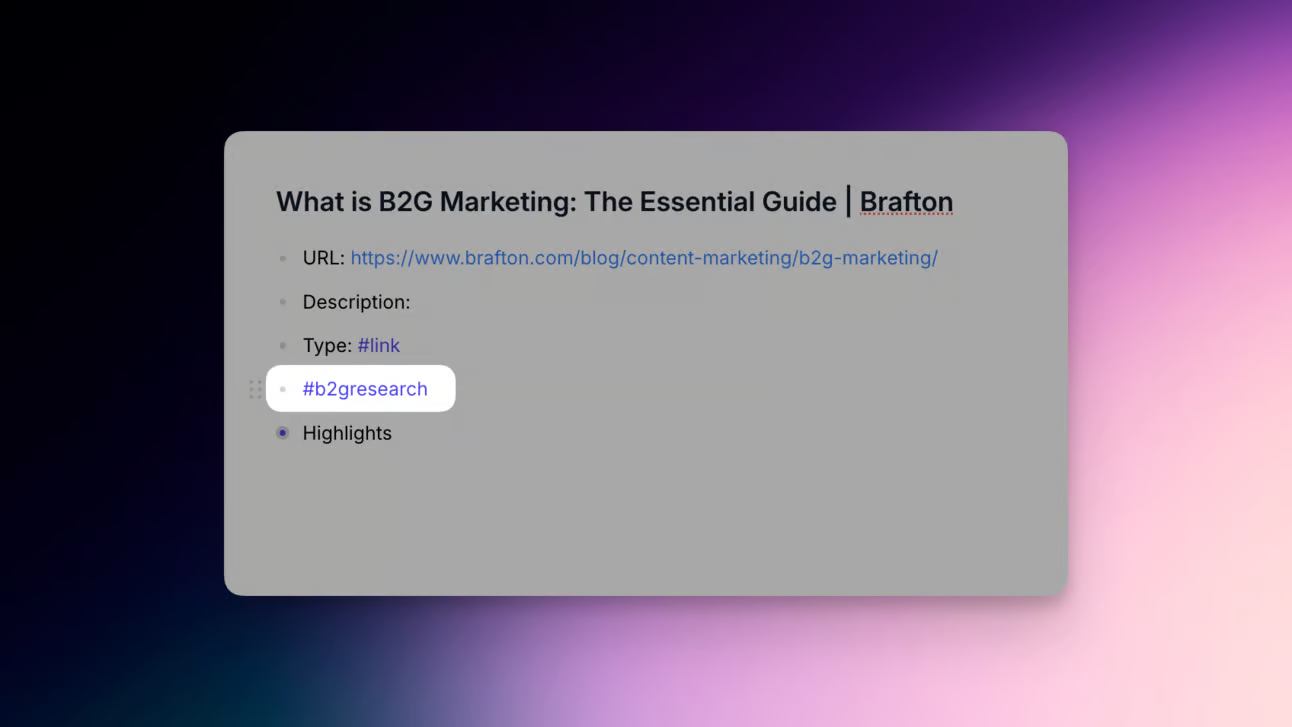Select the Highlights entry

pyautogui.click(x=347, y=433)
